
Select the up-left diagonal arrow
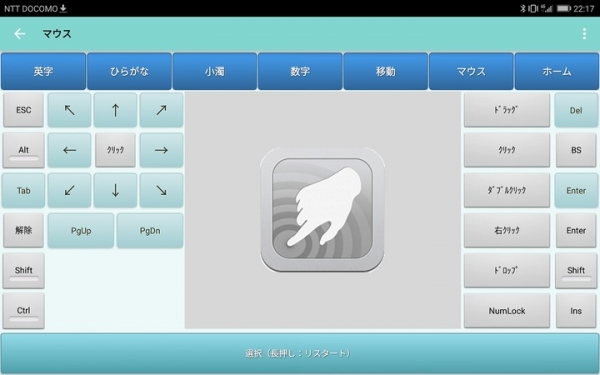[x=69, y=110]
